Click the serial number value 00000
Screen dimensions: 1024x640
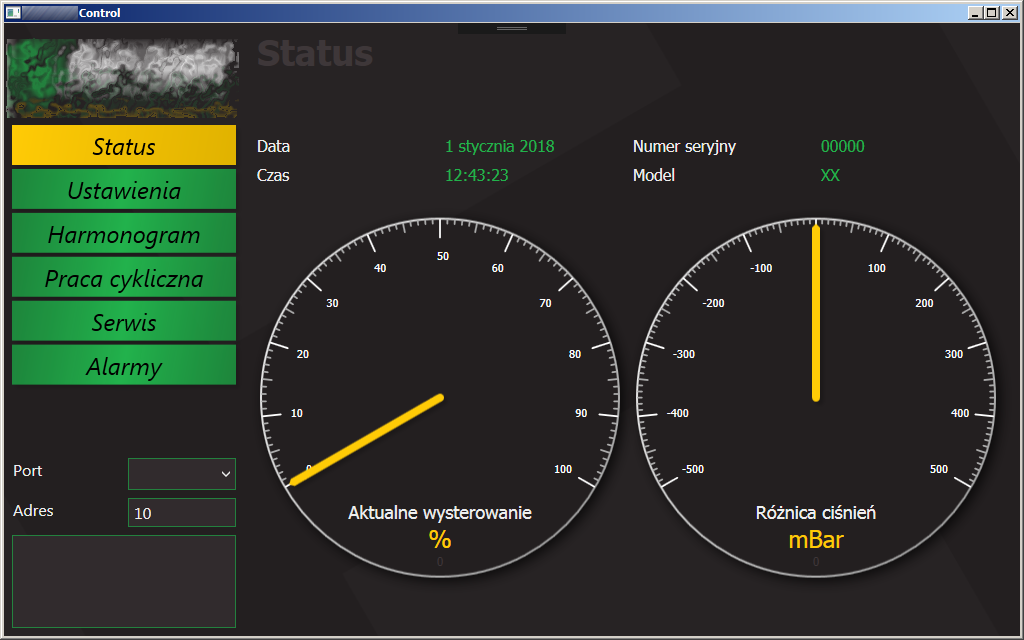[x=842, y=146]
